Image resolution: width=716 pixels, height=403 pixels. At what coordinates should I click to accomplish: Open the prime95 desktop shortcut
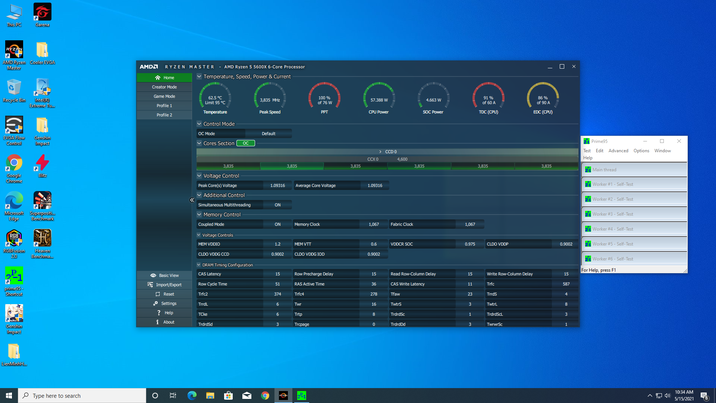(x=14, y=282)
